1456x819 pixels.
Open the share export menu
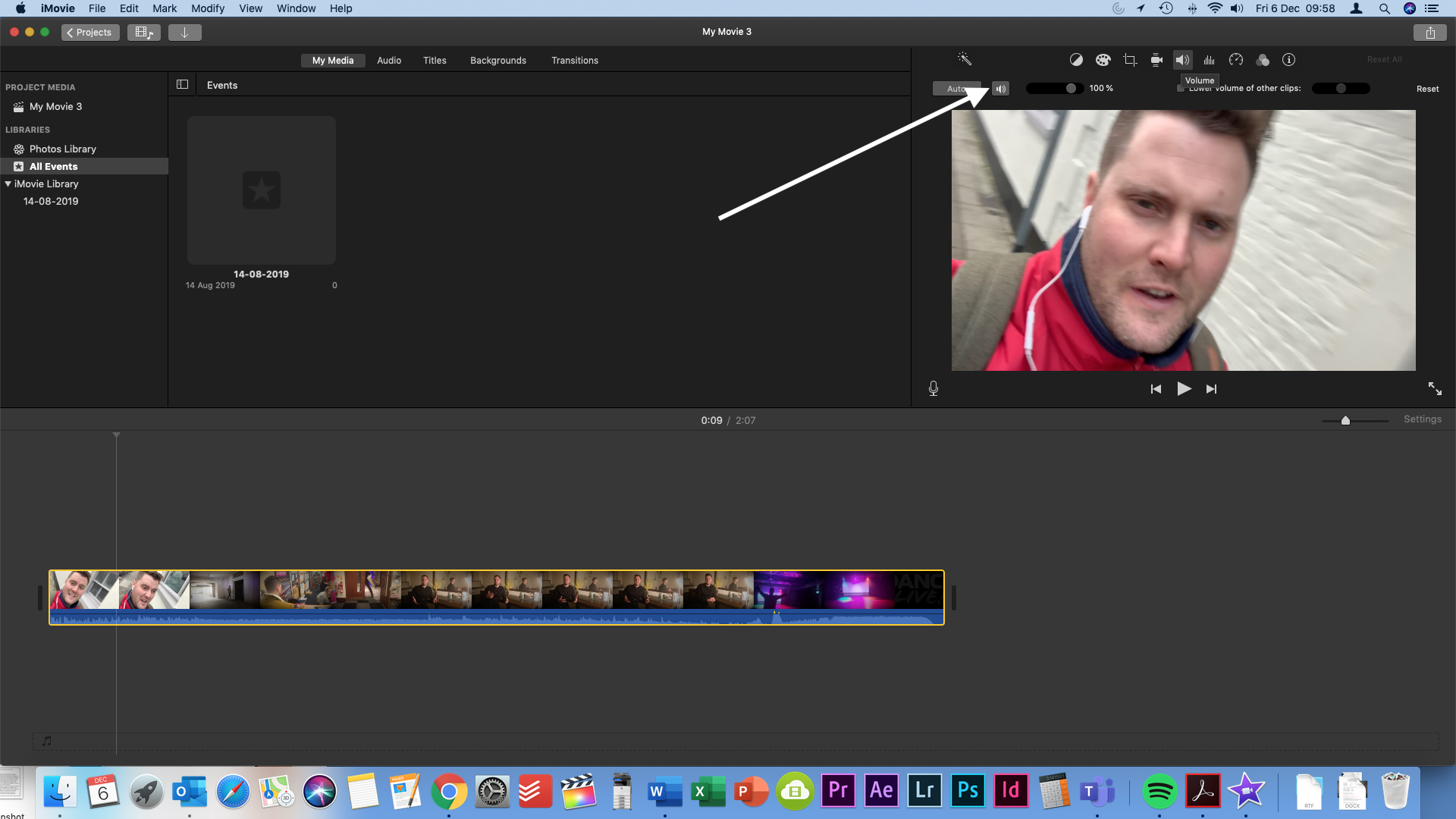point(1430,32)
